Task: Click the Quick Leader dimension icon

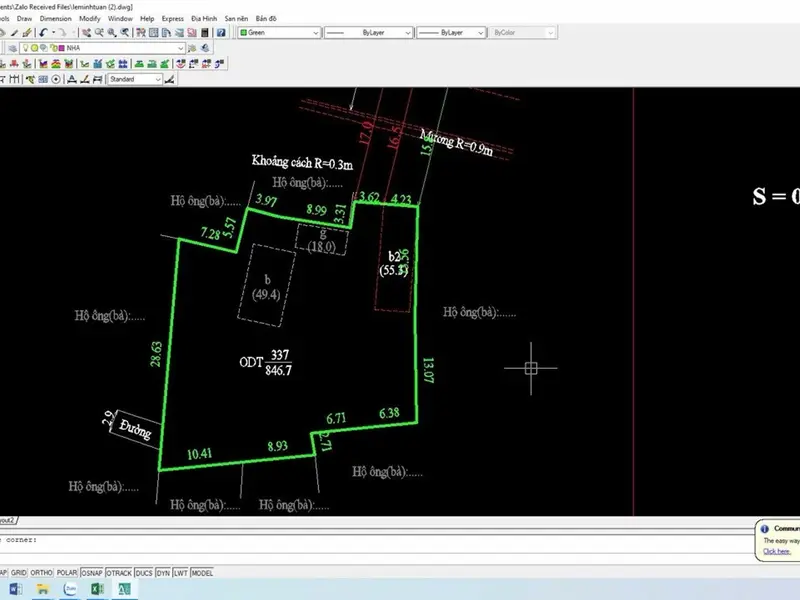Action: (x=31, y=79)
